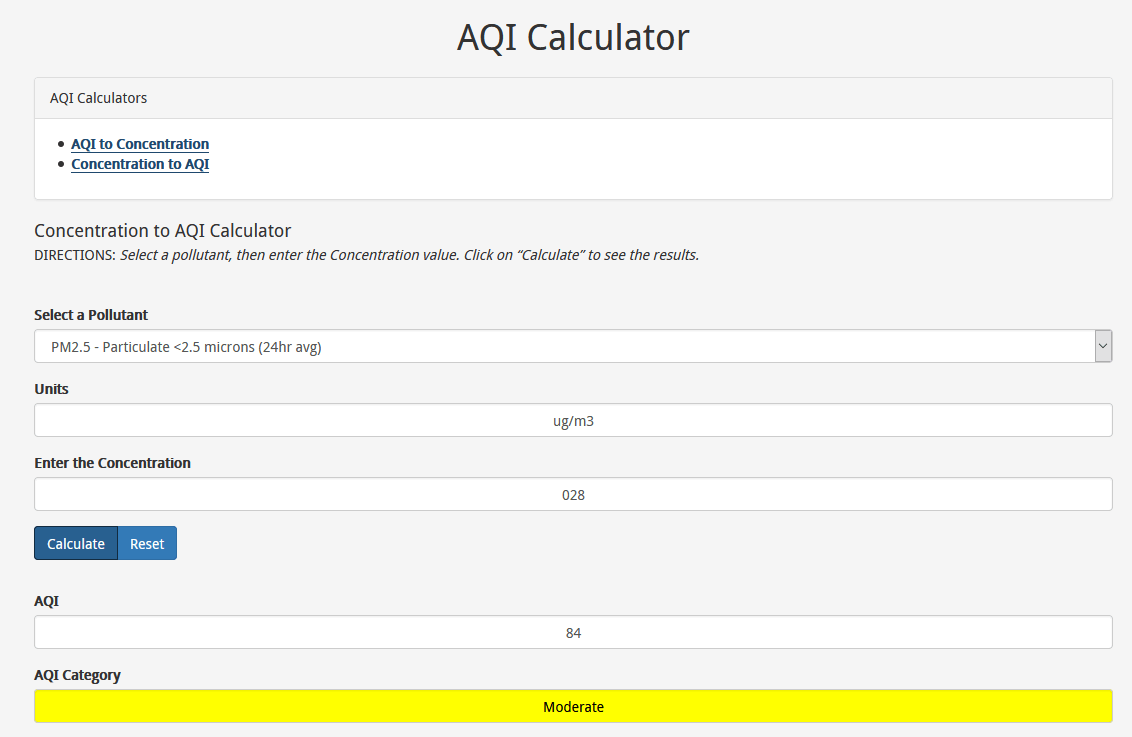Expand the pollutant dropdown arrow

coord(1103,346)
